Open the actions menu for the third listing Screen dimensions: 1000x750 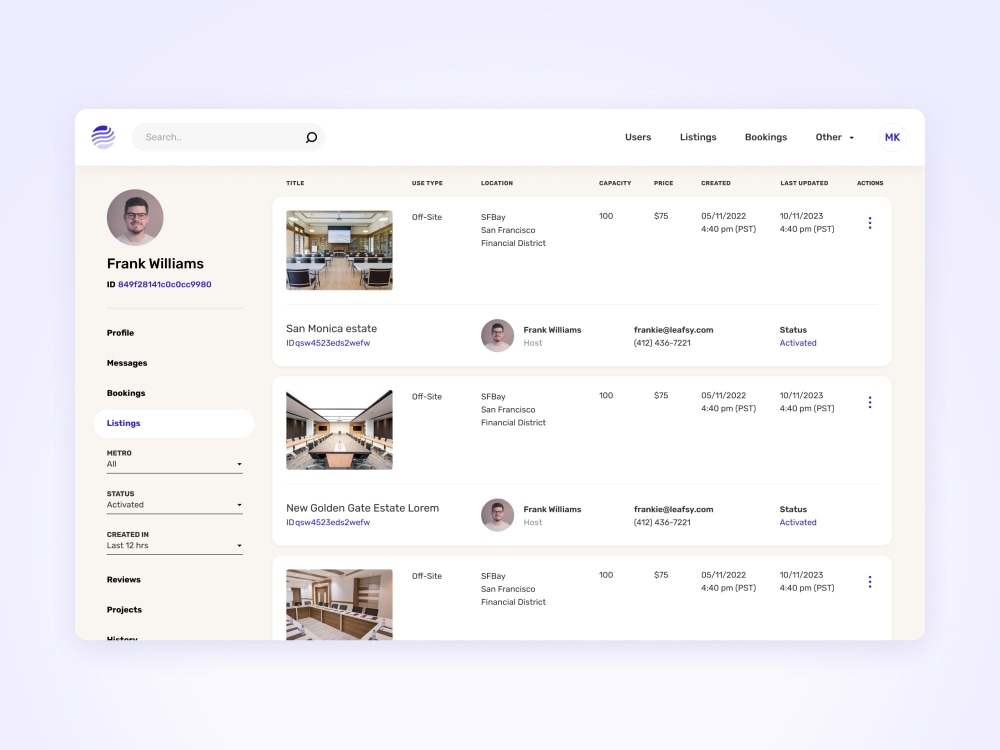click(x=870, y=581)
